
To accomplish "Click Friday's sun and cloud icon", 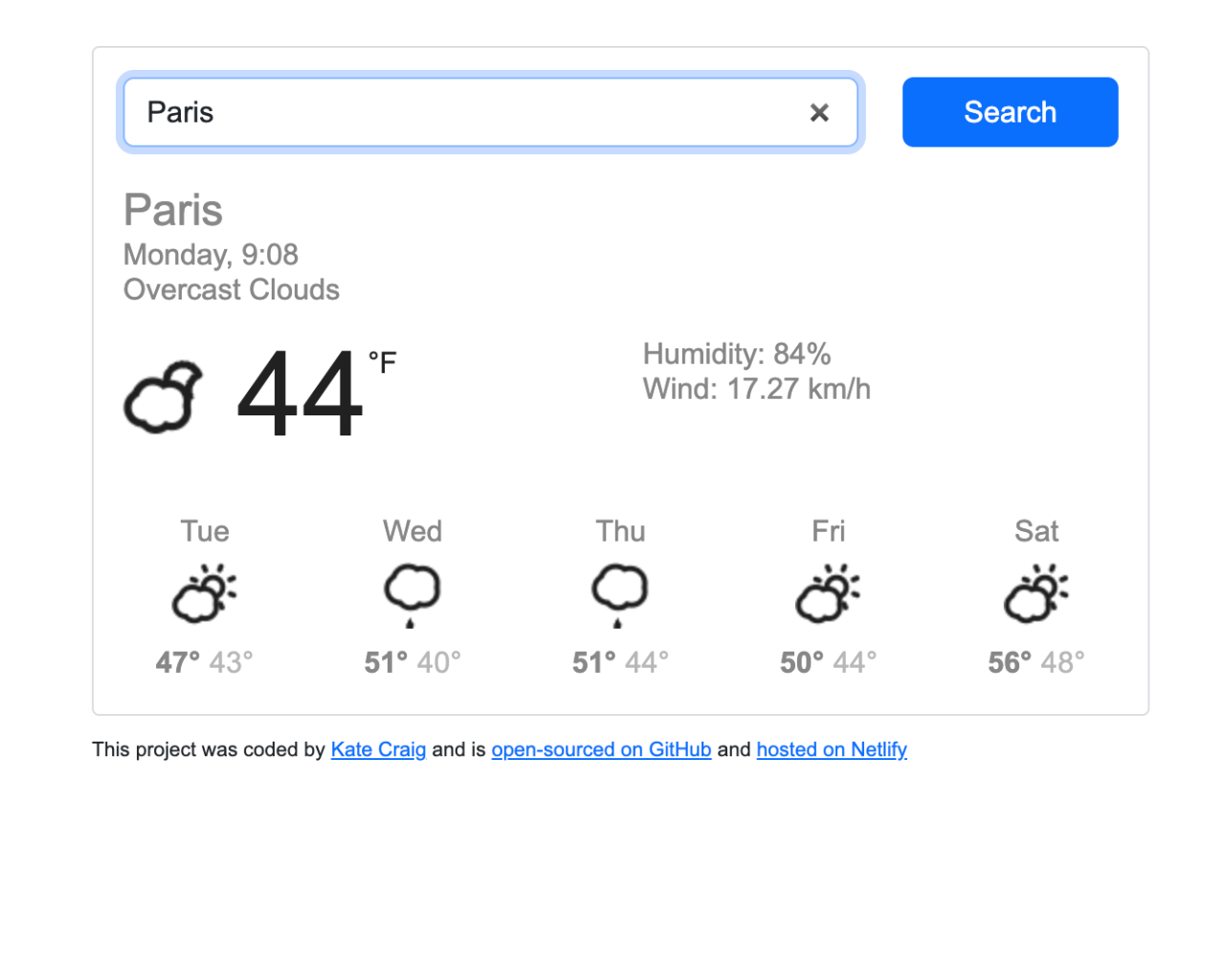I will tap(828, 591).
